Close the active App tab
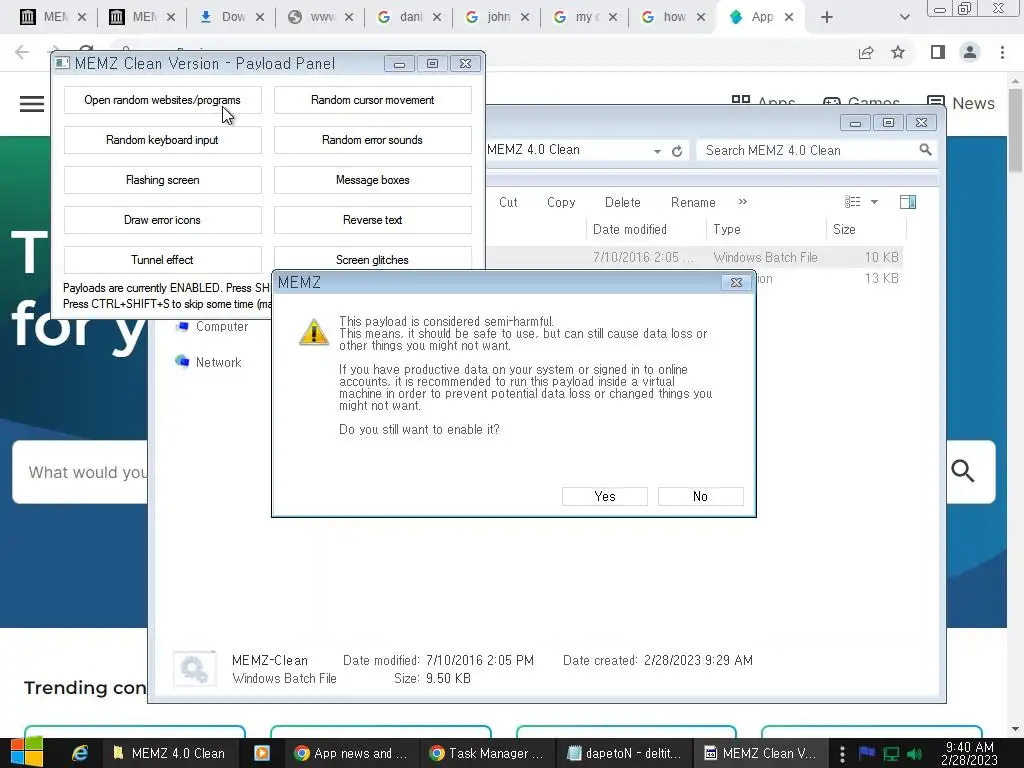 [x=789, y=17]
